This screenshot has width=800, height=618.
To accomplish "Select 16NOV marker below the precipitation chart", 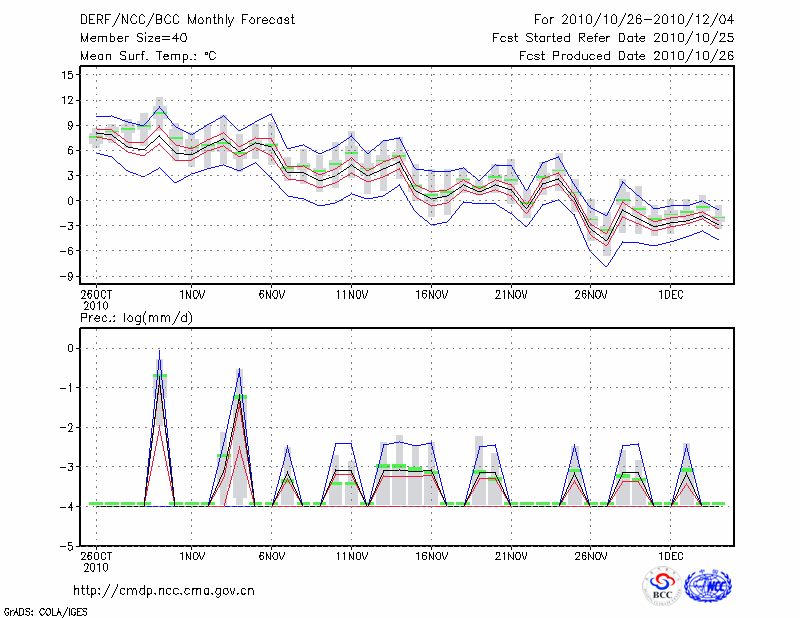I will (431, 555).
